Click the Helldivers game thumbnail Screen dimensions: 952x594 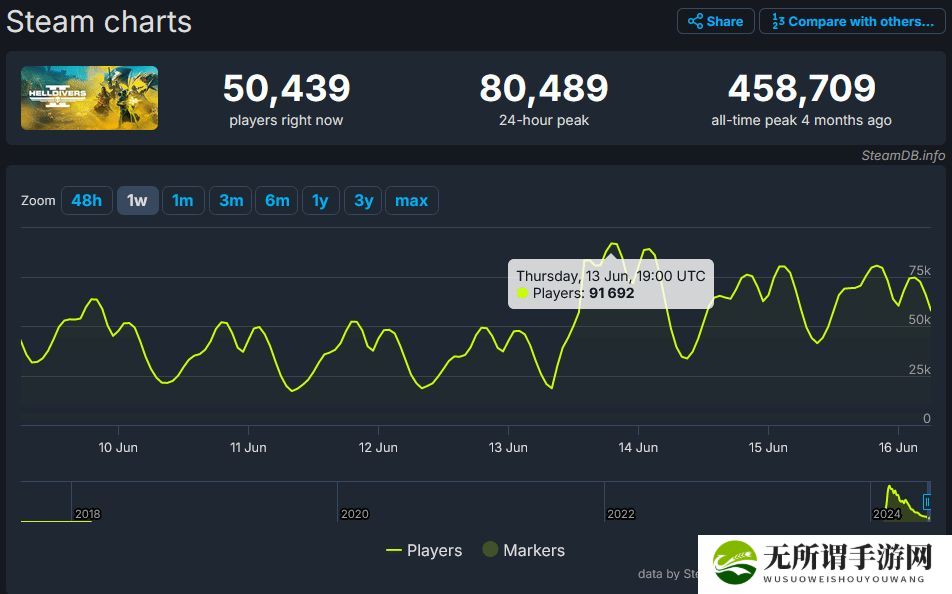(x=89, y=98)
